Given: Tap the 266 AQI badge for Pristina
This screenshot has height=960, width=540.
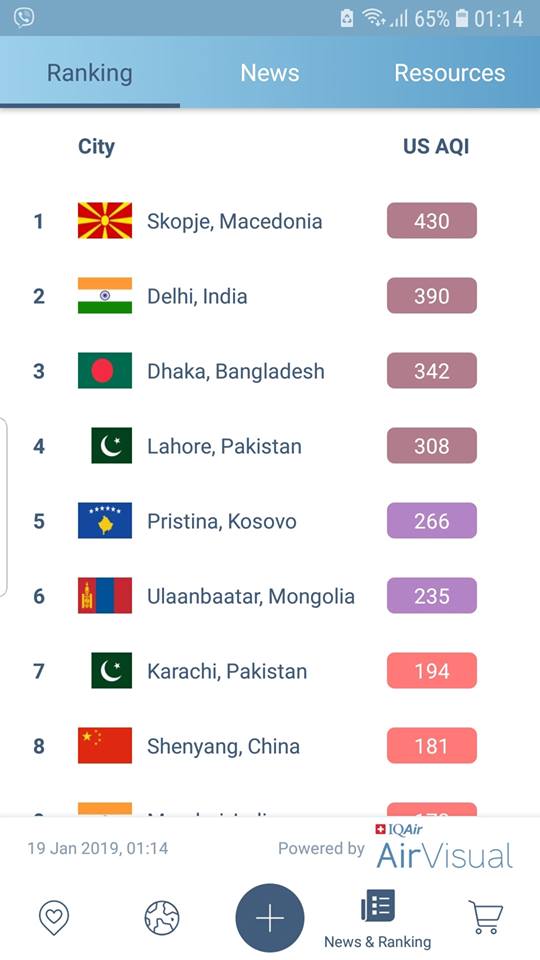Looking at the screenshot, I should click(x=432, y=520).
